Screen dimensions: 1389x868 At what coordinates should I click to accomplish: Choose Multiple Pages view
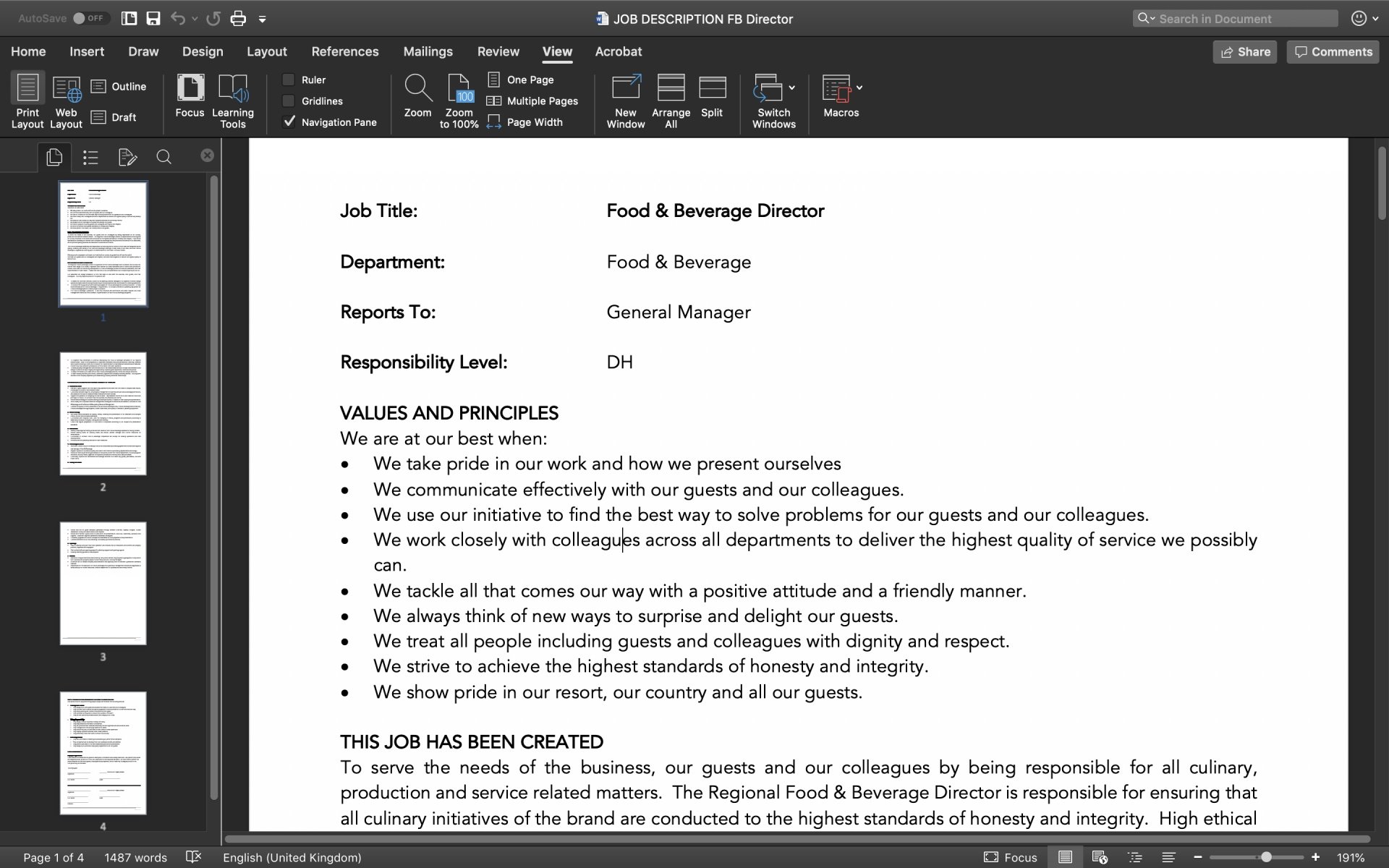click(x=532, y=101)
